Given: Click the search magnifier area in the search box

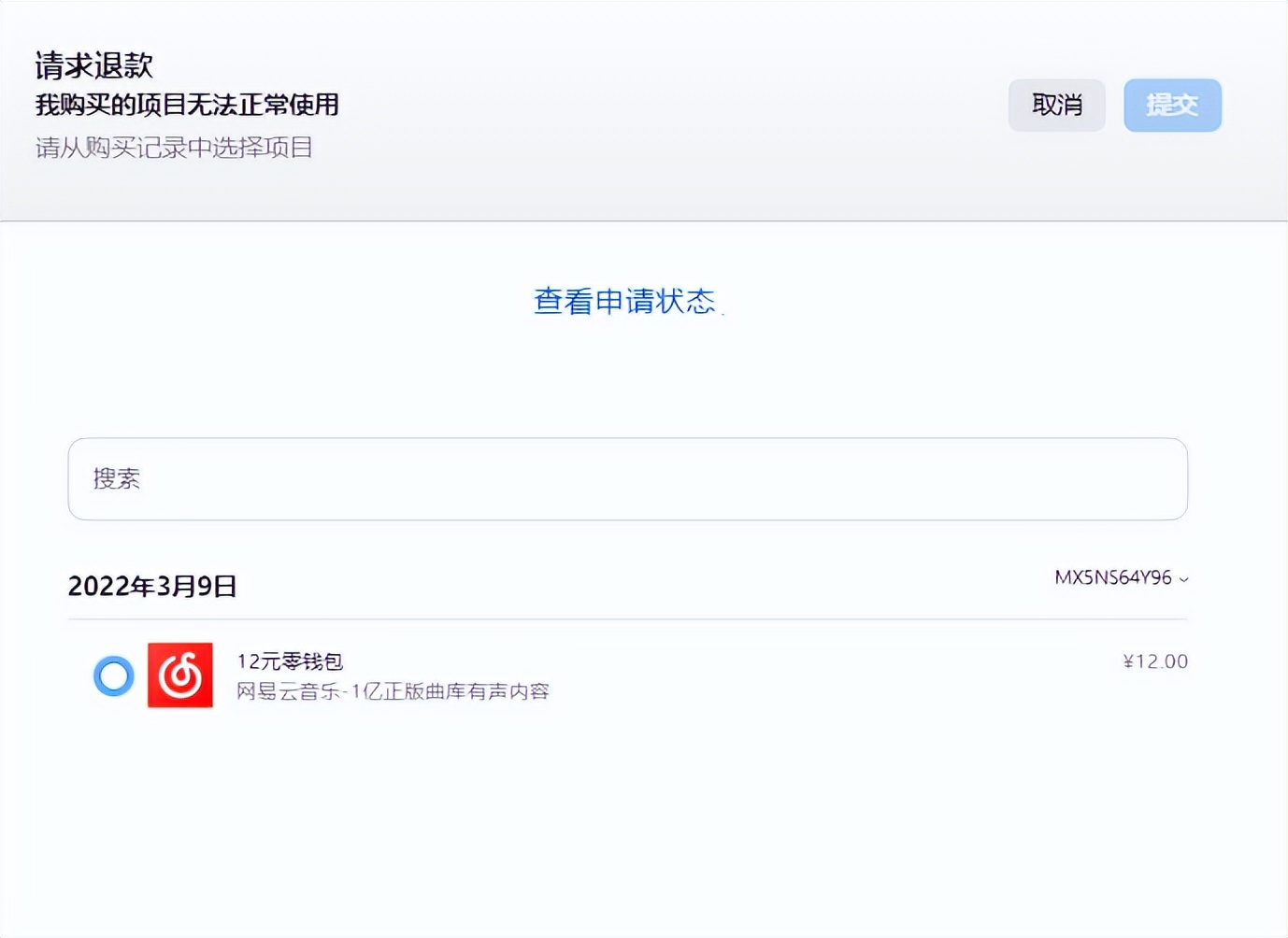Looking at the screenshot, I should coord(116,478).
